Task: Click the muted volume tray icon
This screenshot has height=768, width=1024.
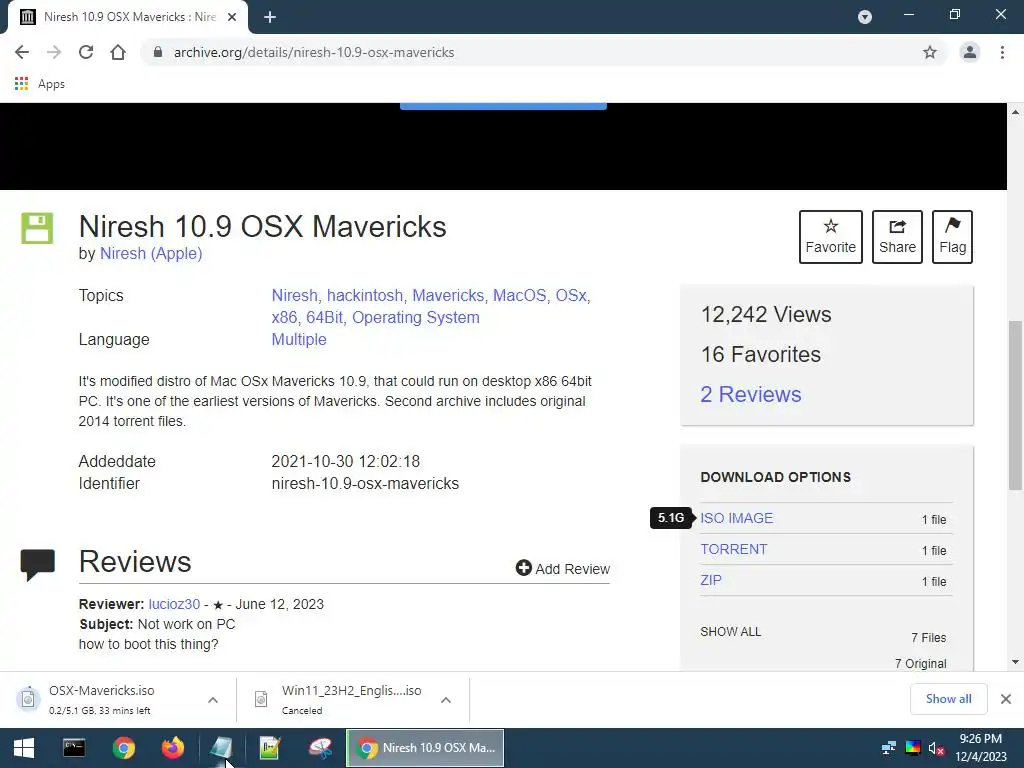Action: pos(936,748)
